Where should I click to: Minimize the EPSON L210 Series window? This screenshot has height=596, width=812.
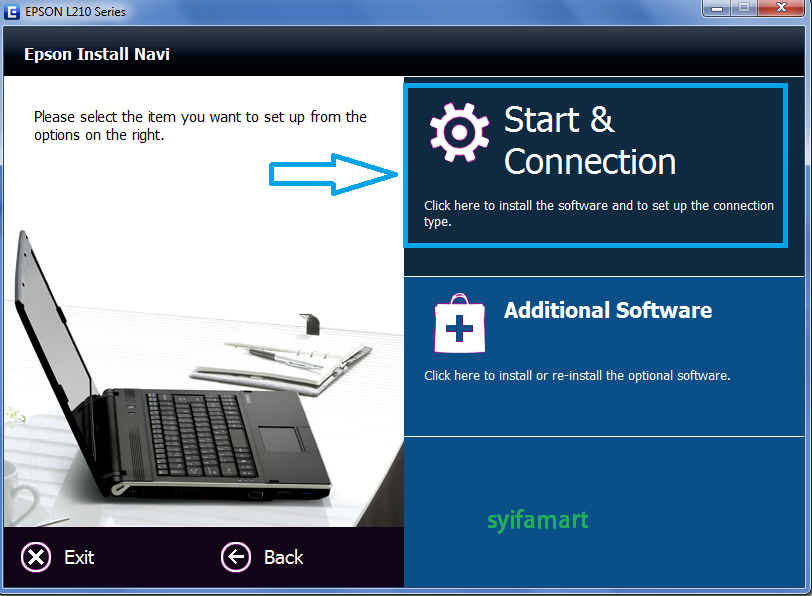point(717,8)
